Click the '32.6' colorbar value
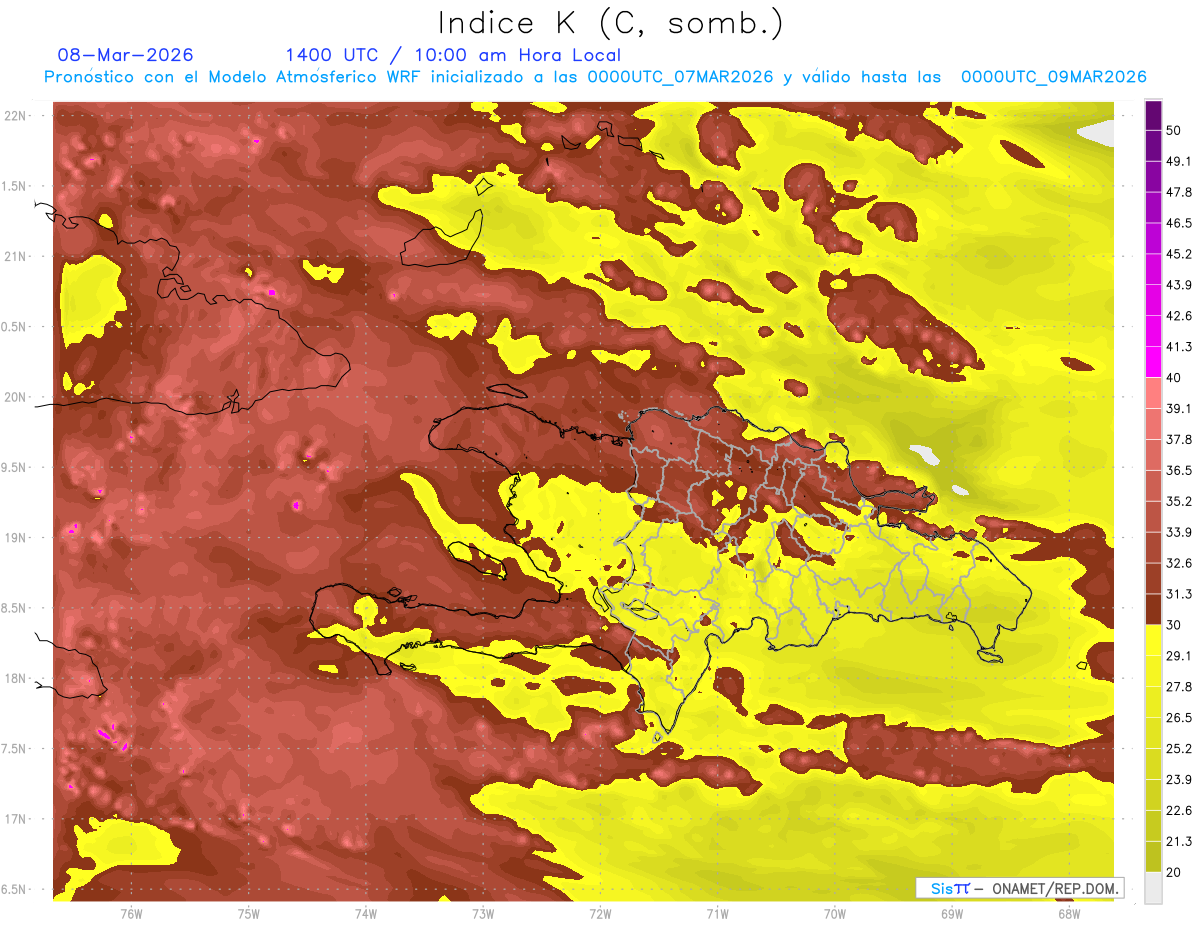Viewport: 1200px width, 927px height. coord(1179,563)
